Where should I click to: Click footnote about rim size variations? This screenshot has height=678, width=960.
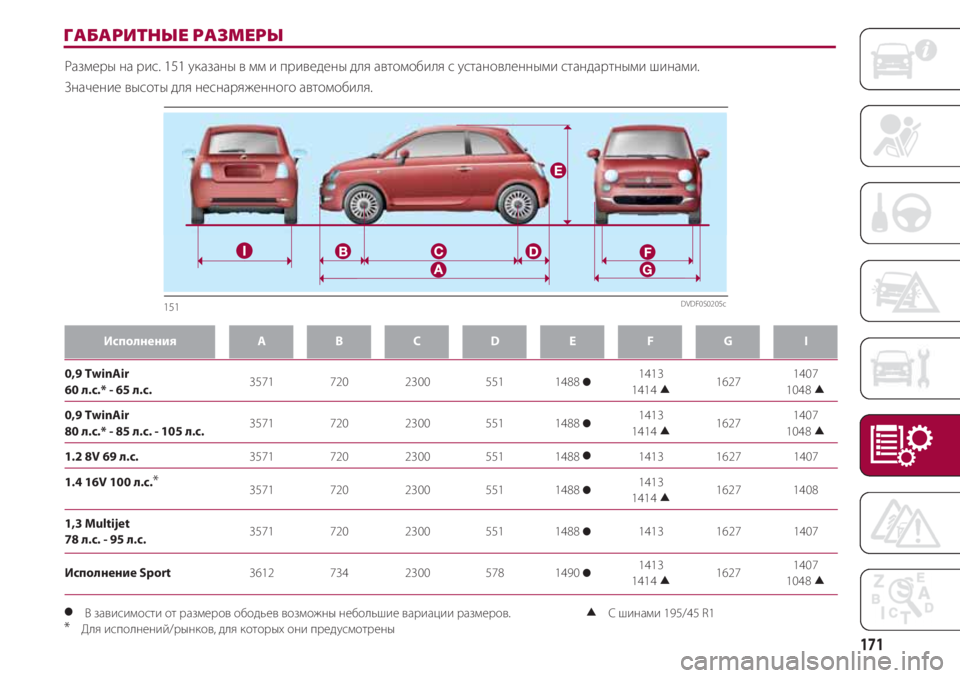(x=297, y=612)
